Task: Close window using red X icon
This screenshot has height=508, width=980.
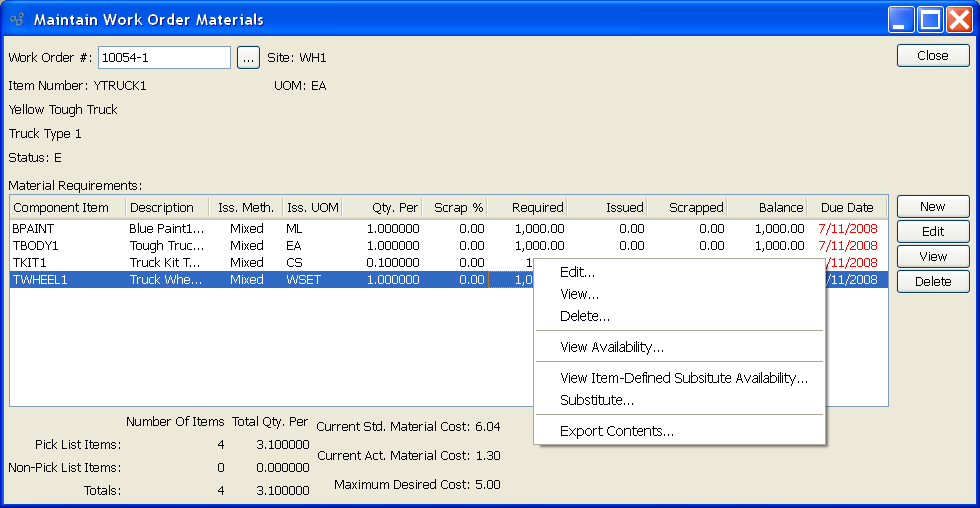Action: click(x=960, y=19)
